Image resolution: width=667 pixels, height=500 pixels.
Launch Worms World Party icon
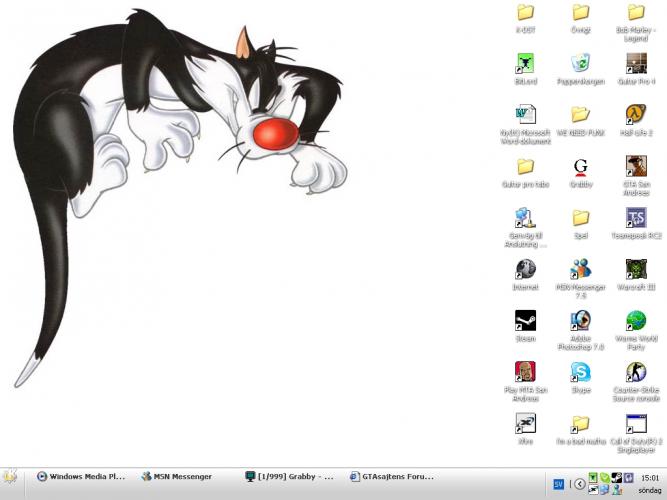636,321
